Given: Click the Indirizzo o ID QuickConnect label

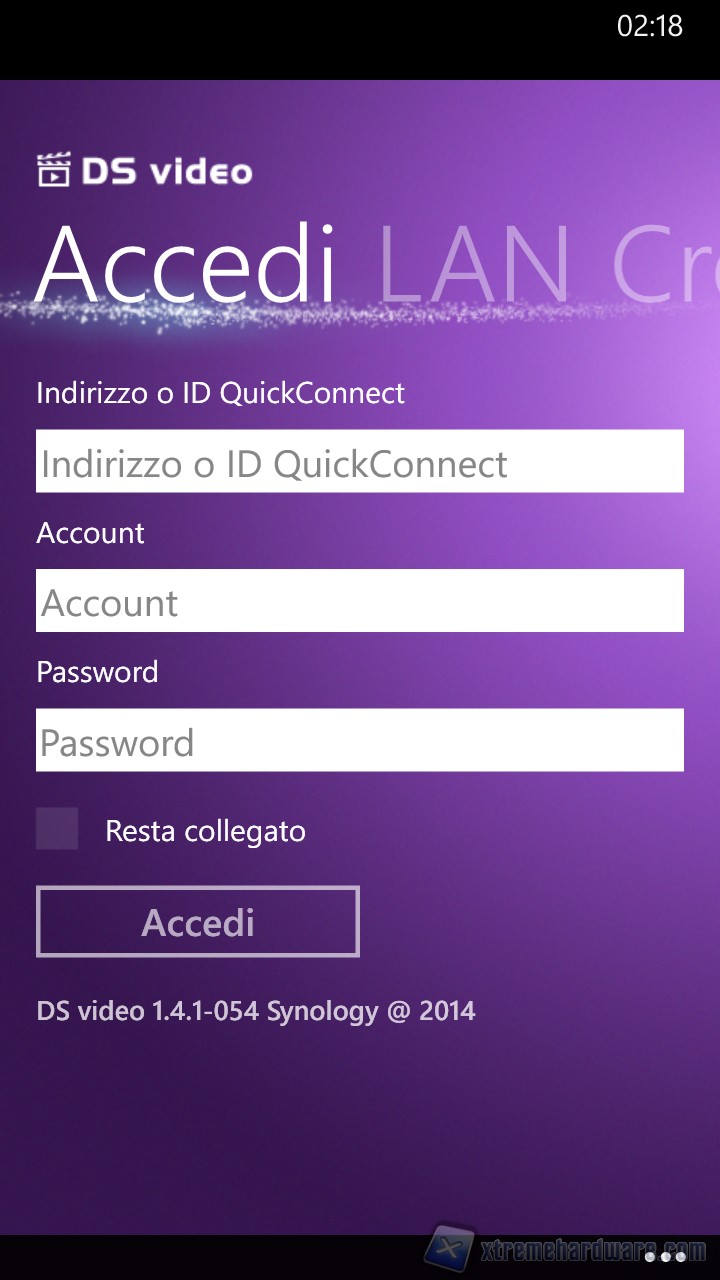Looking at the screenshot, I should 220,393.
